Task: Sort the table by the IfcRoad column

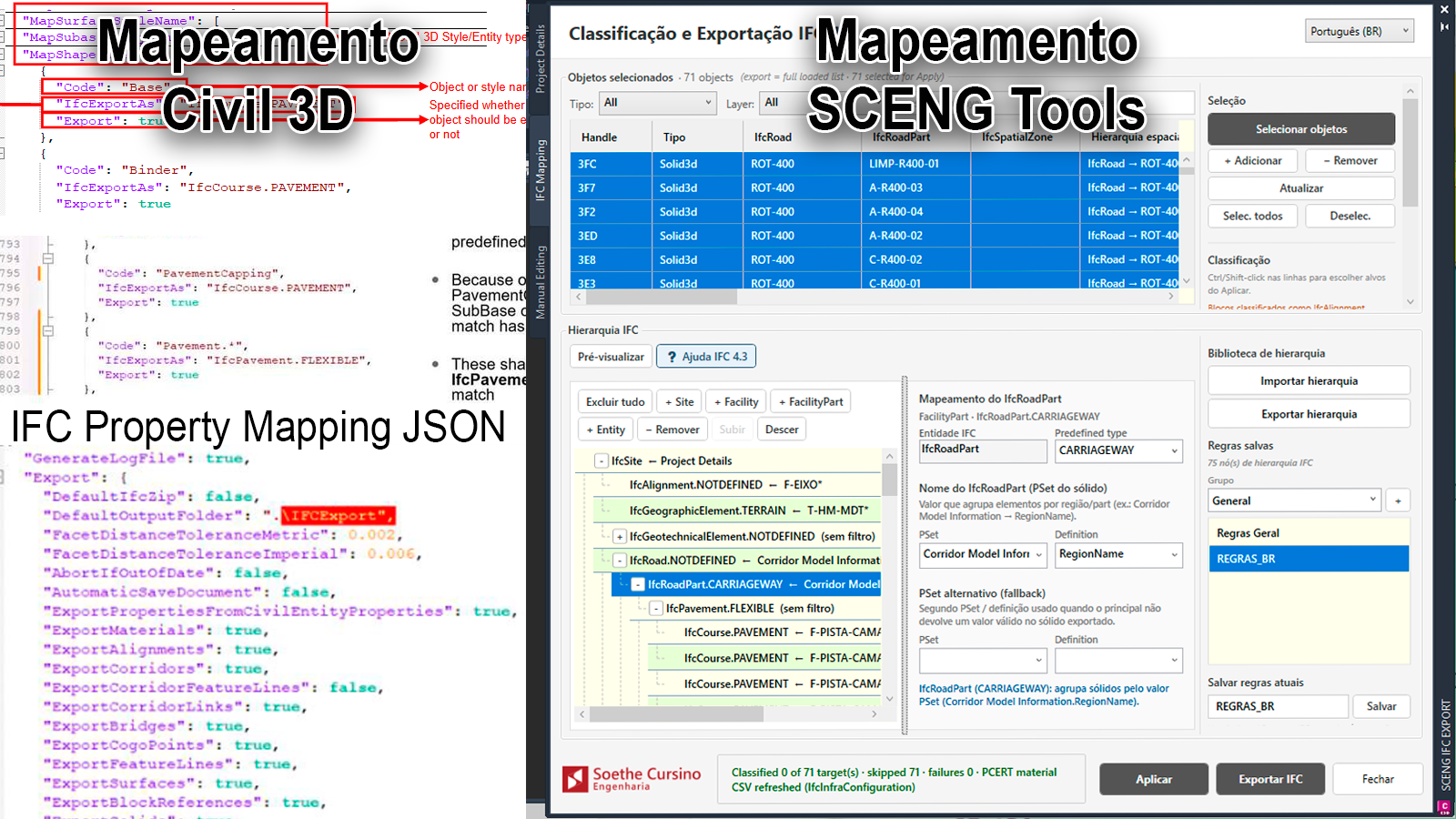Action: pyautogui.click(x=802, y=137)
